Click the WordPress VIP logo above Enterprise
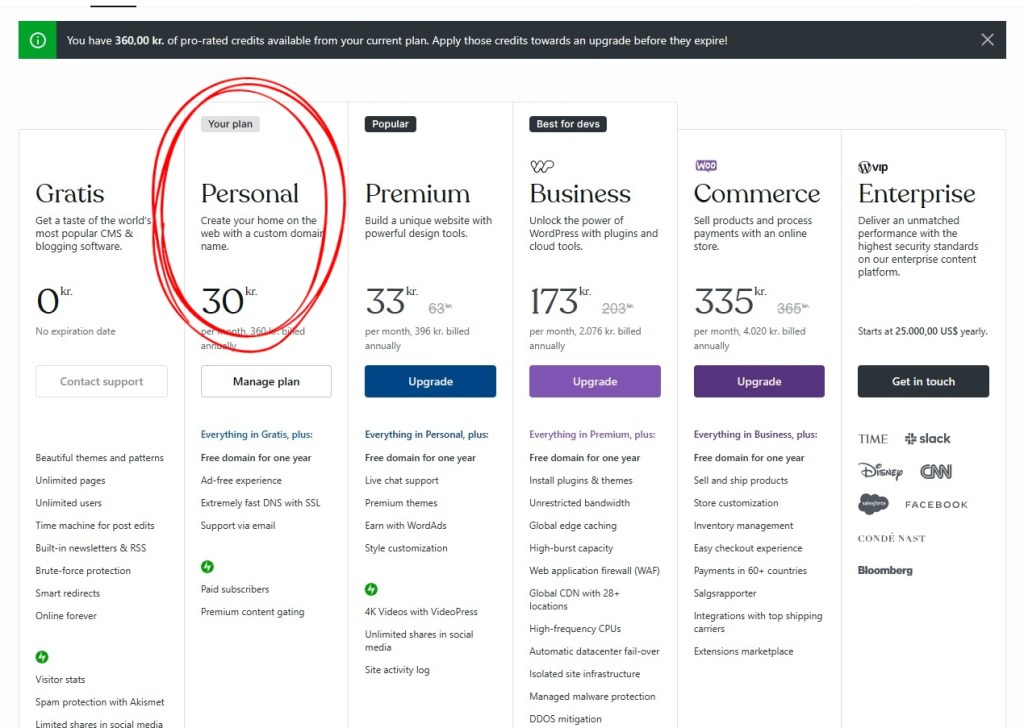 coord(873,167)
